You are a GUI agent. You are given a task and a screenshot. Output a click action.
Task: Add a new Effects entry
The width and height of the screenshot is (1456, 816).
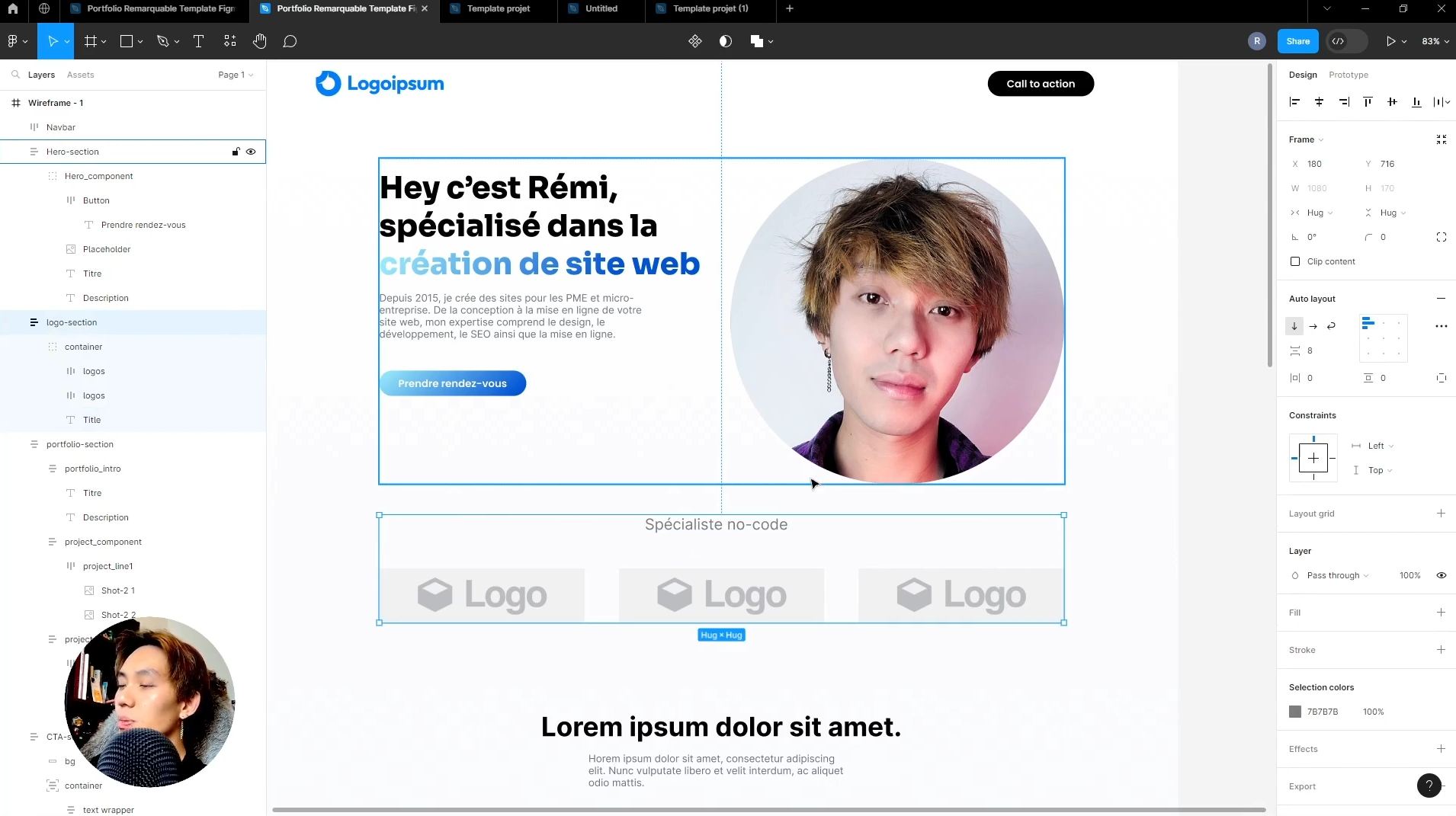[x=1441, y=749]
